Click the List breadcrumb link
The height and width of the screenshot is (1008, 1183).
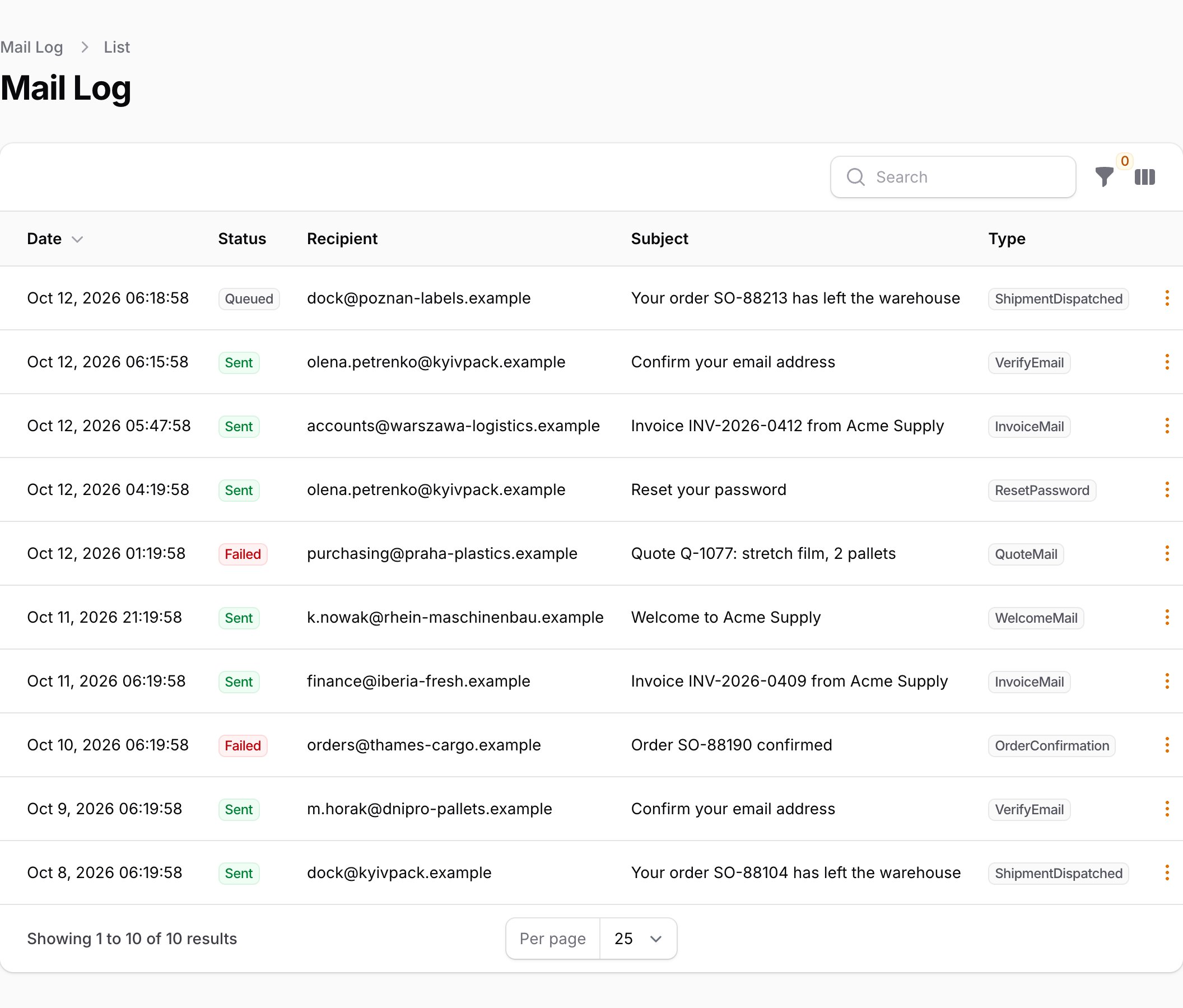pos(117,48)
